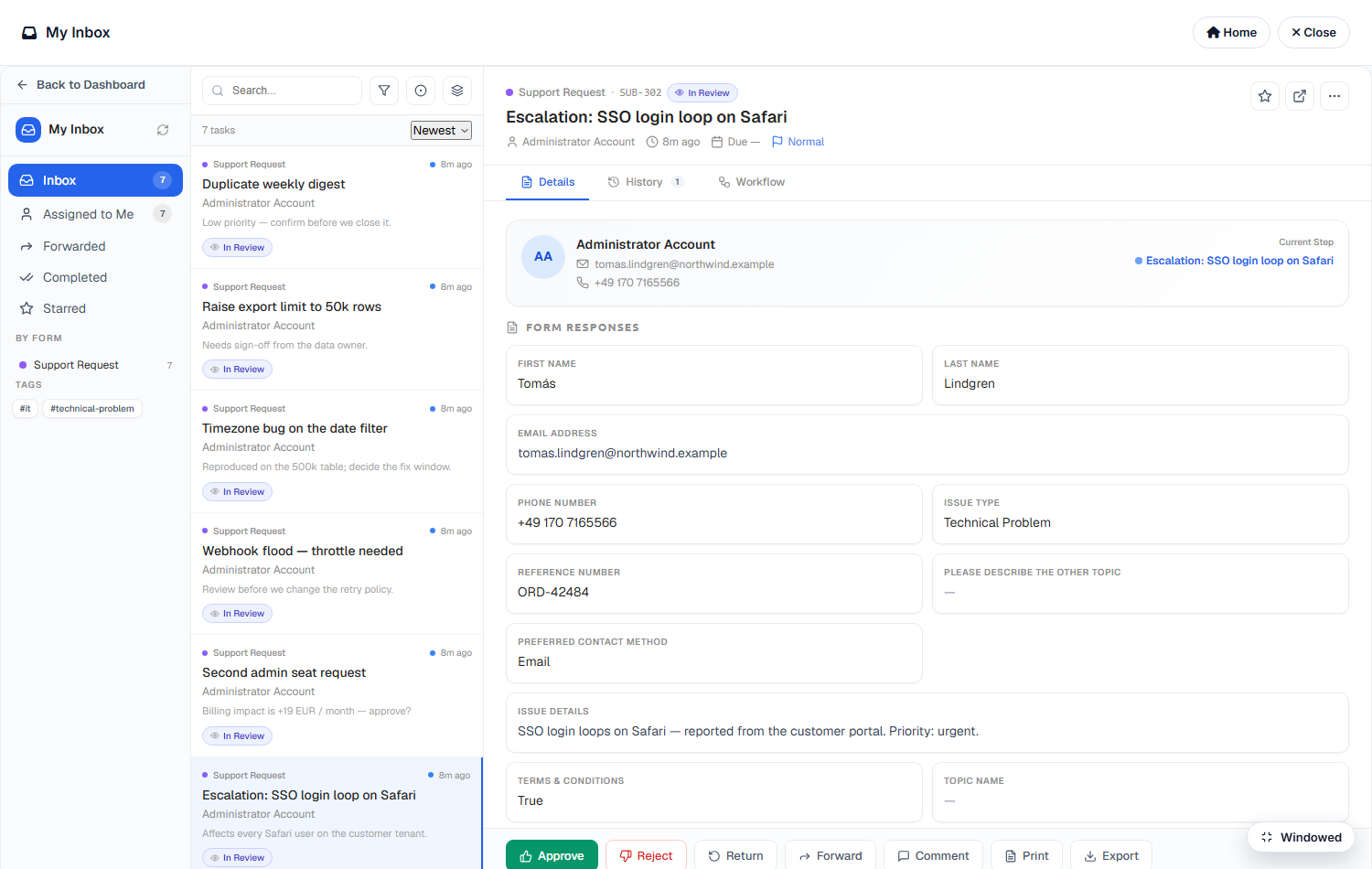
Task: Open the filter icon next to search
Action: (x=384, y=91)
